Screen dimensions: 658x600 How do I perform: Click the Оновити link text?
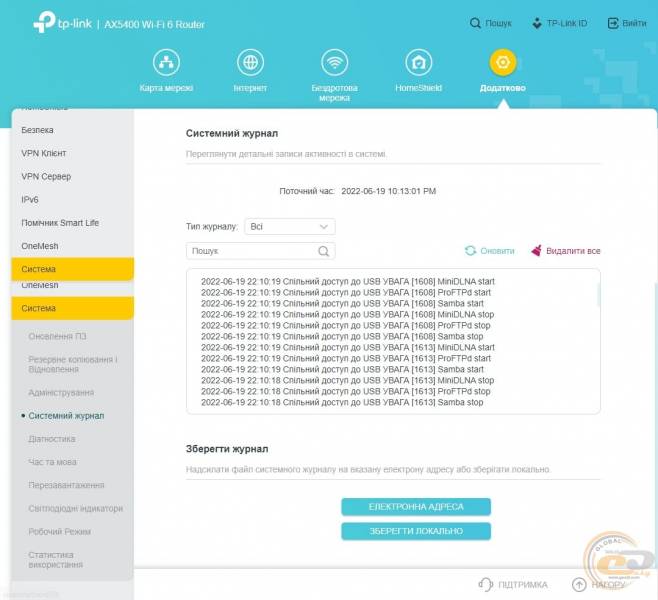tap(497, 251)
